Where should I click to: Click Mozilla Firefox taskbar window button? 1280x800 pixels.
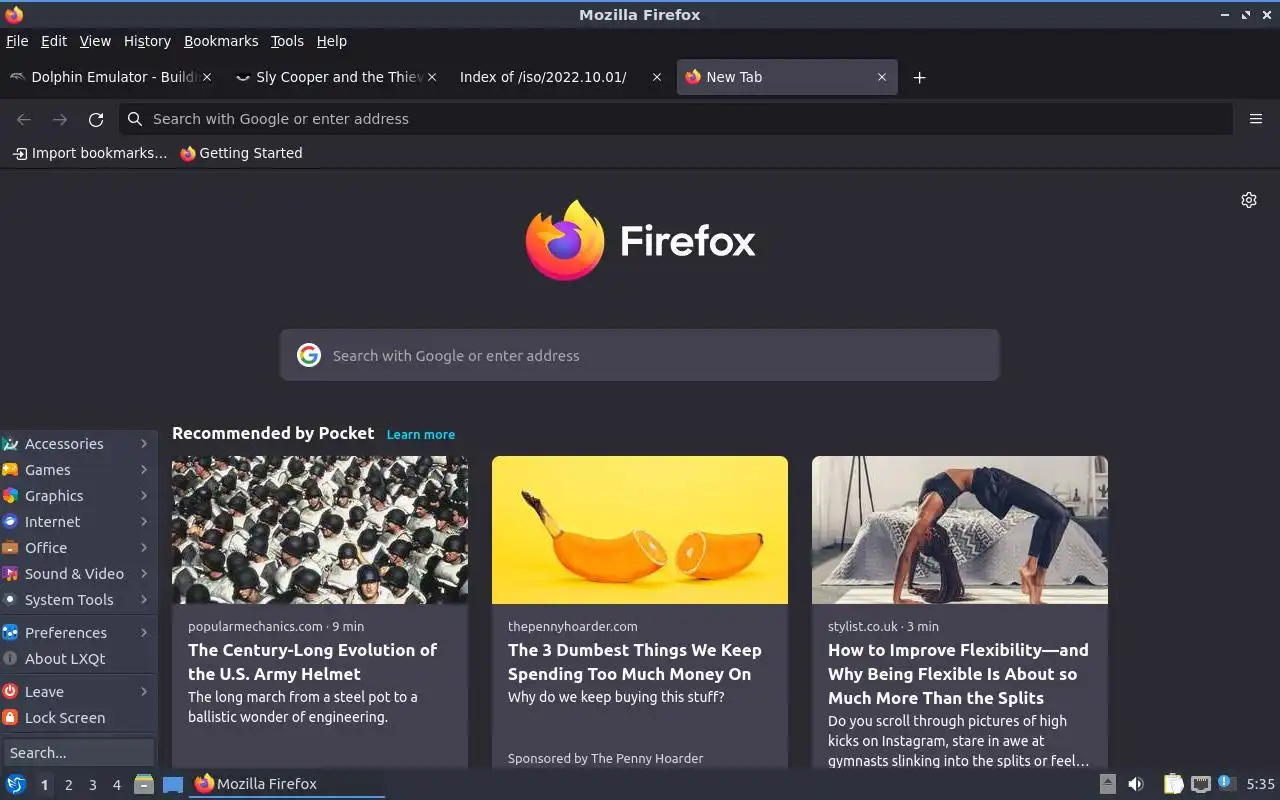287,784
